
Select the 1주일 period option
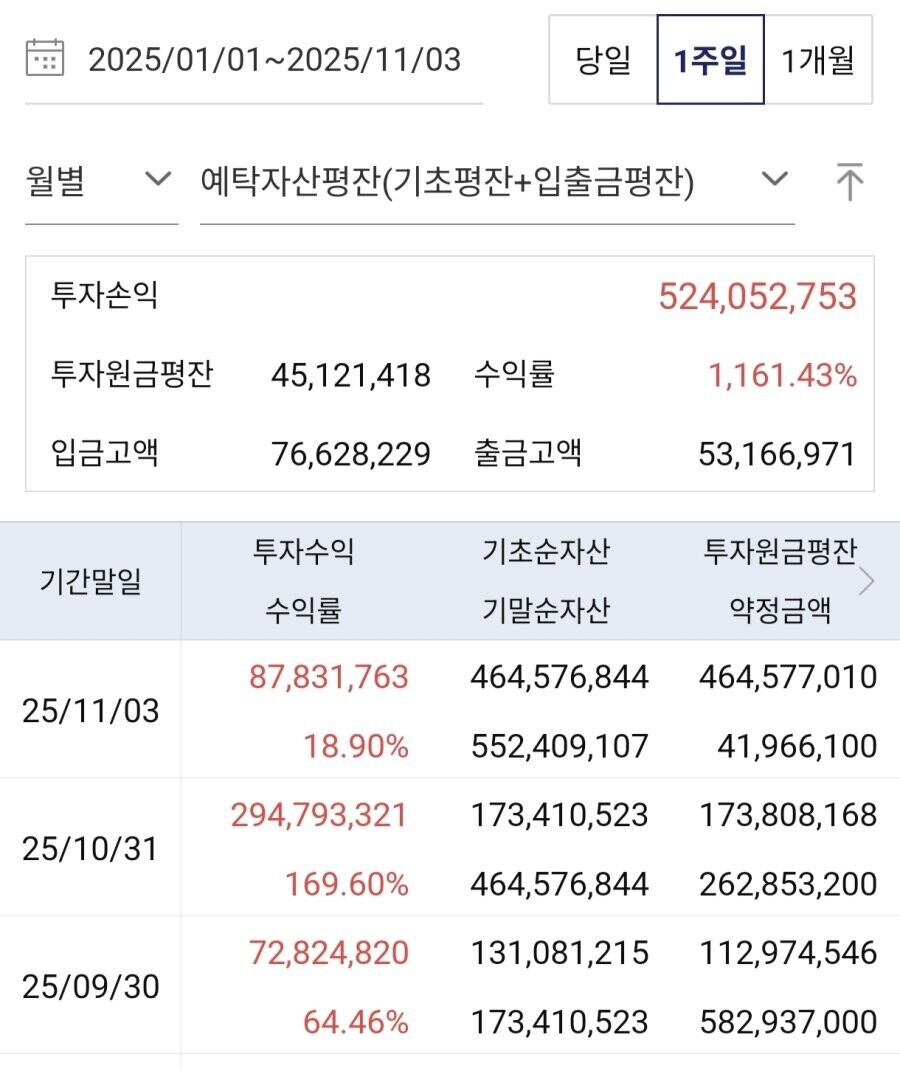(710, 60)
